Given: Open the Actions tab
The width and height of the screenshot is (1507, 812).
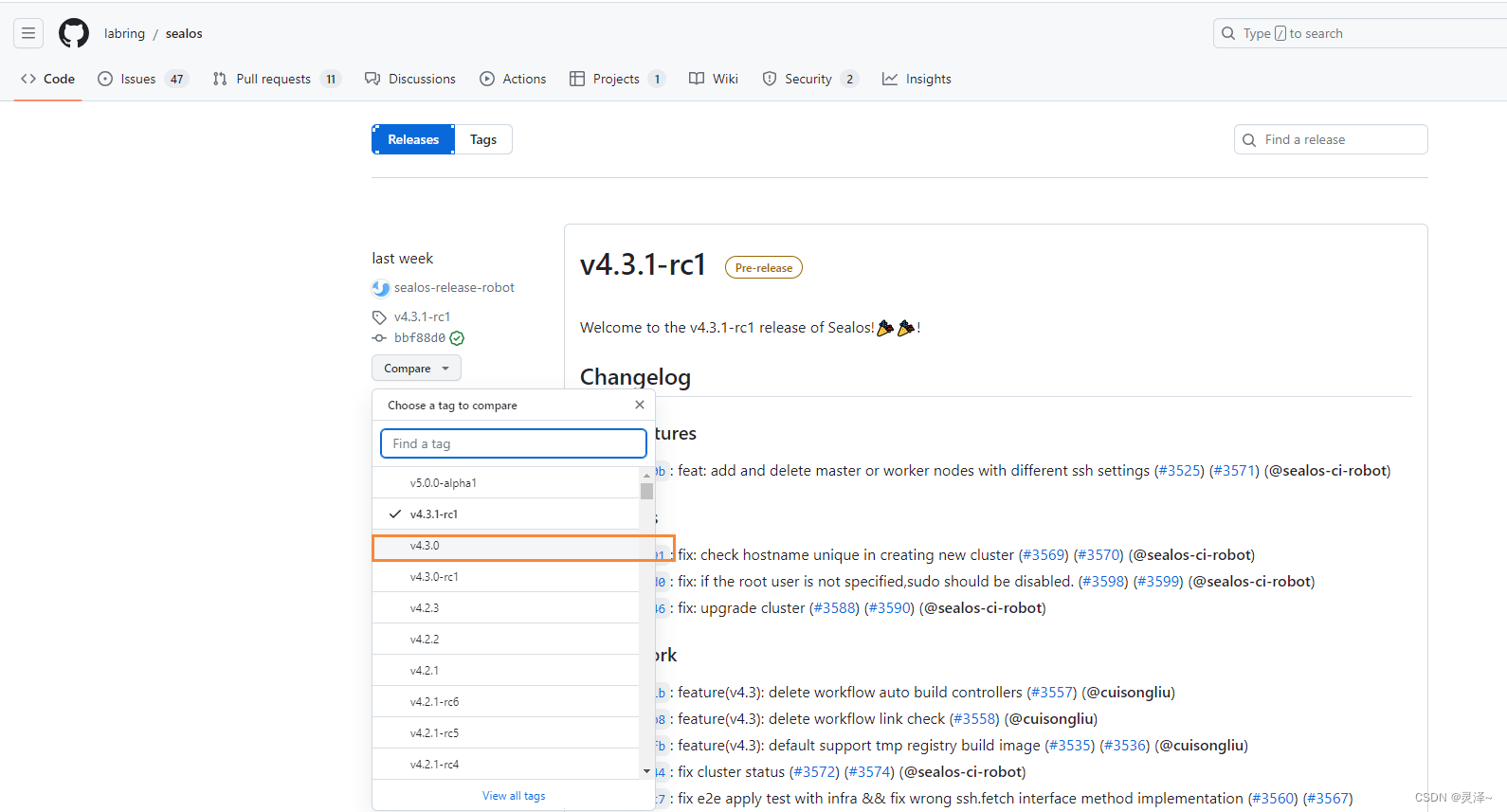Looking at the screenshot, I should 513,79.
